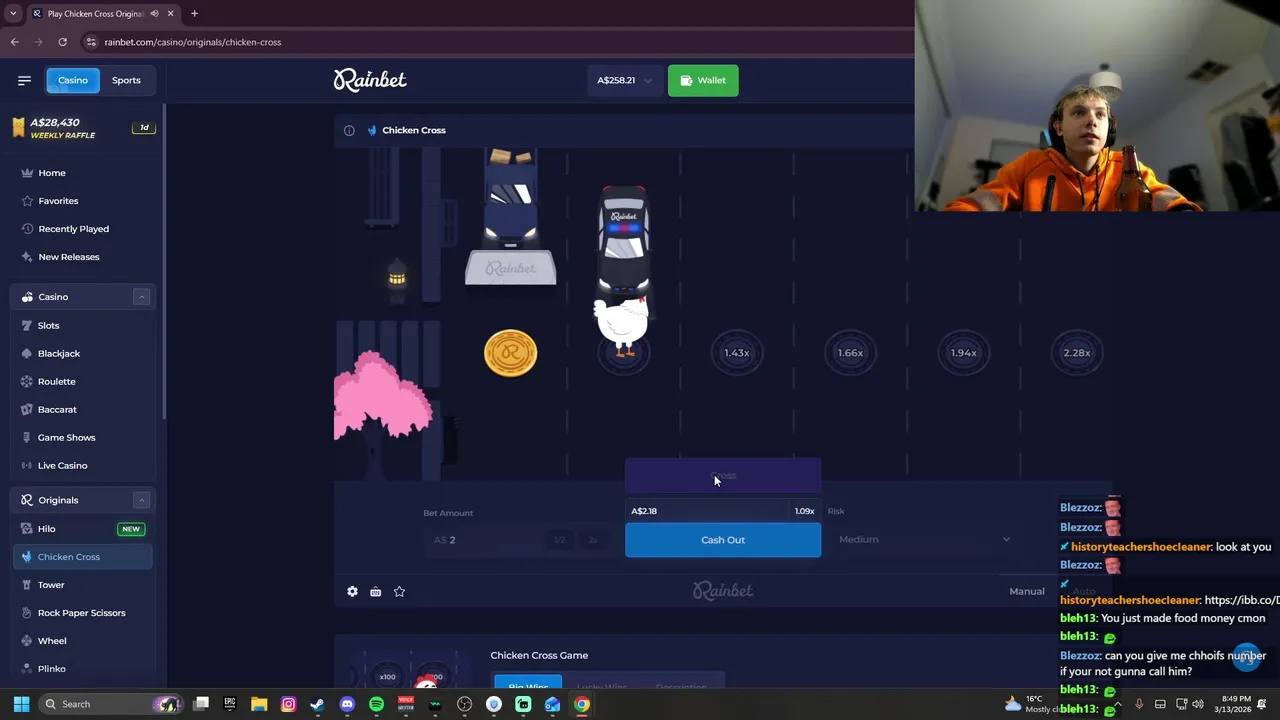Open the Wallet
This screenshot has height=720, width=1280.
coord(703,80)
